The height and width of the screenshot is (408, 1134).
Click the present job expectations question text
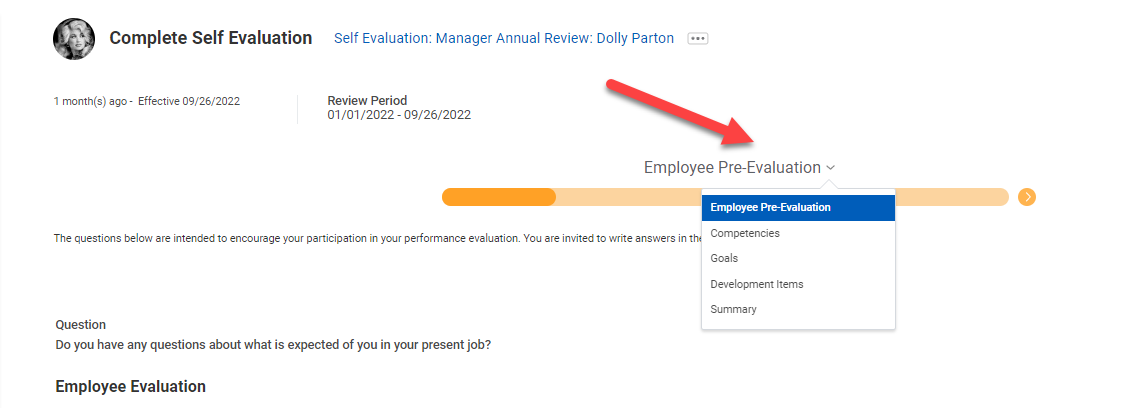click(x=273, y=344)
